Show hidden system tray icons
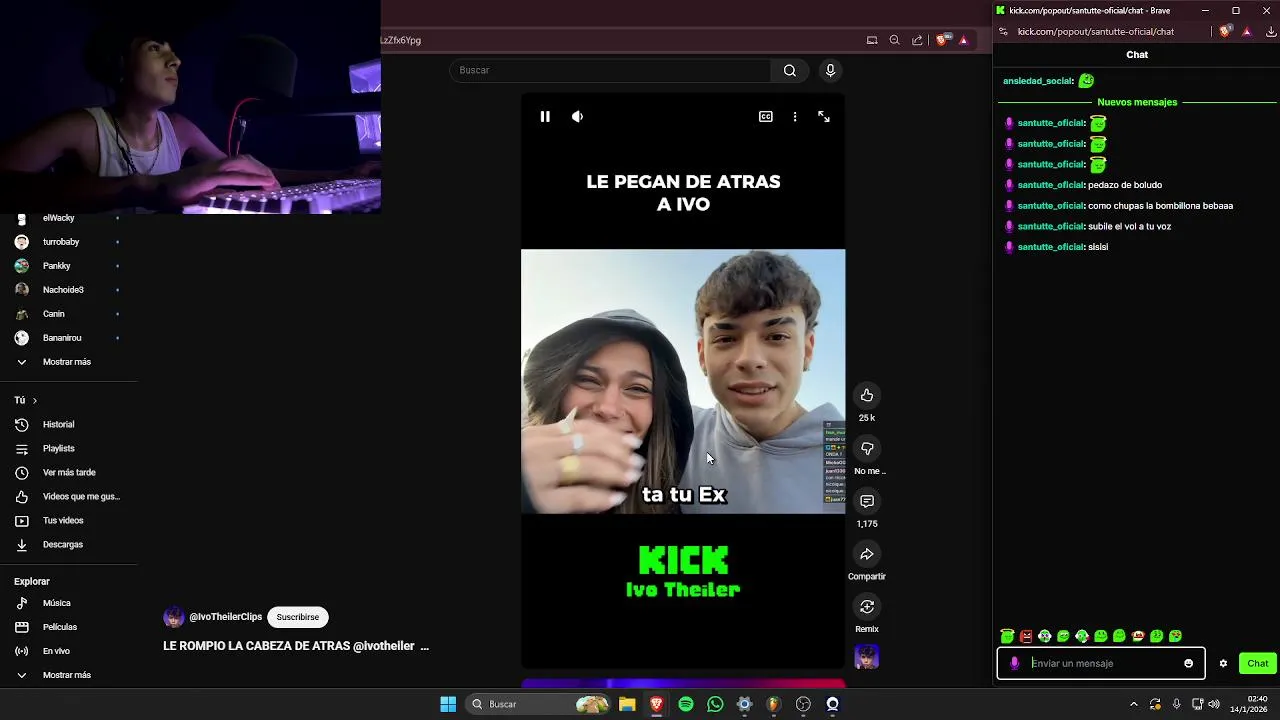This screenshot has height=720, width=1280. (1134, 704)
